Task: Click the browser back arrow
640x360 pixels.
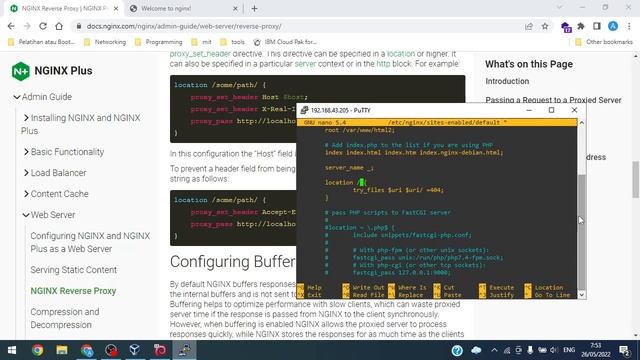Action: pyautogui.click(x=11, y=26)
